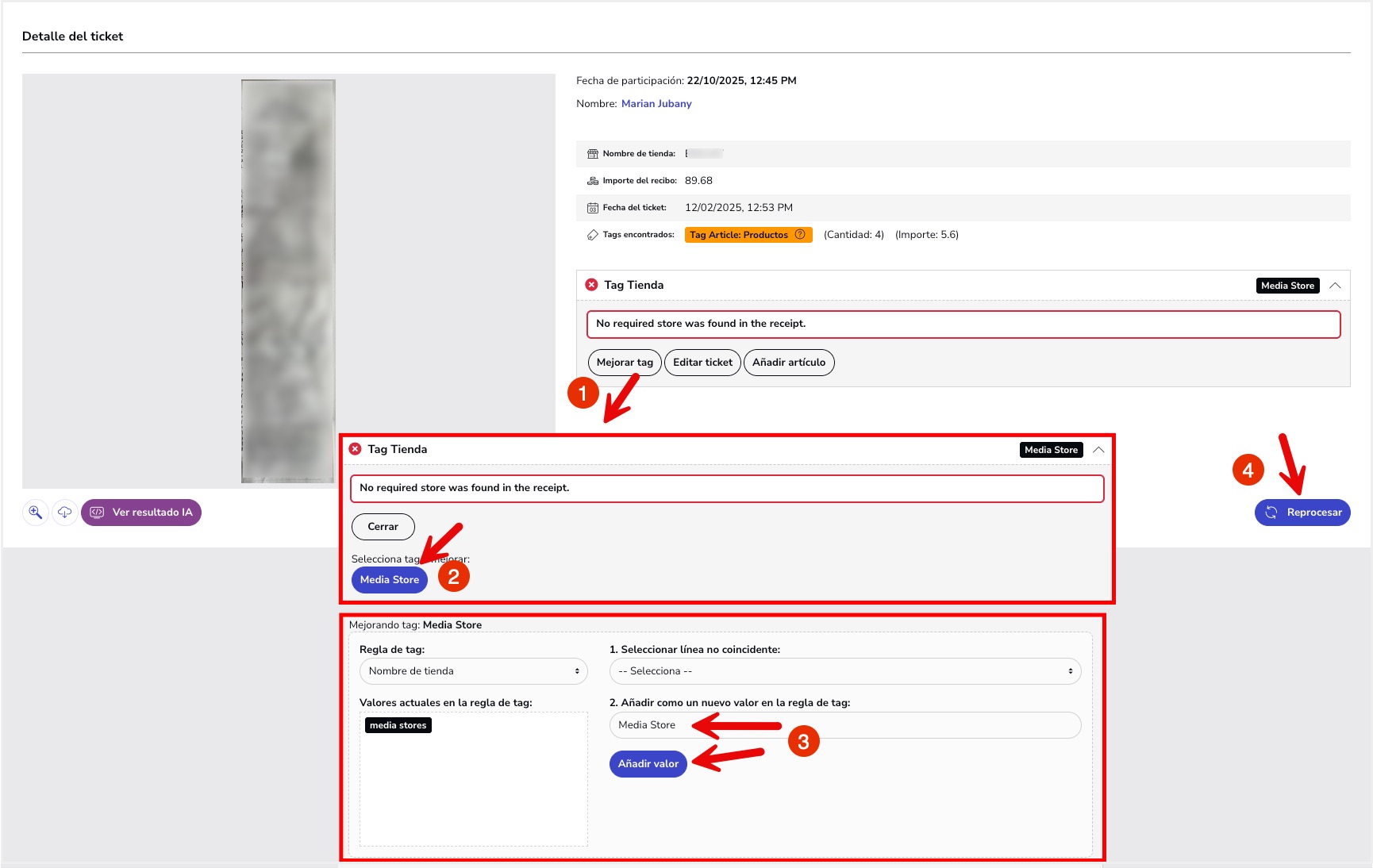This screenshot has width=1373, height=868.
Task: Click the Reprocesar button
Action: coord(1302,513)
